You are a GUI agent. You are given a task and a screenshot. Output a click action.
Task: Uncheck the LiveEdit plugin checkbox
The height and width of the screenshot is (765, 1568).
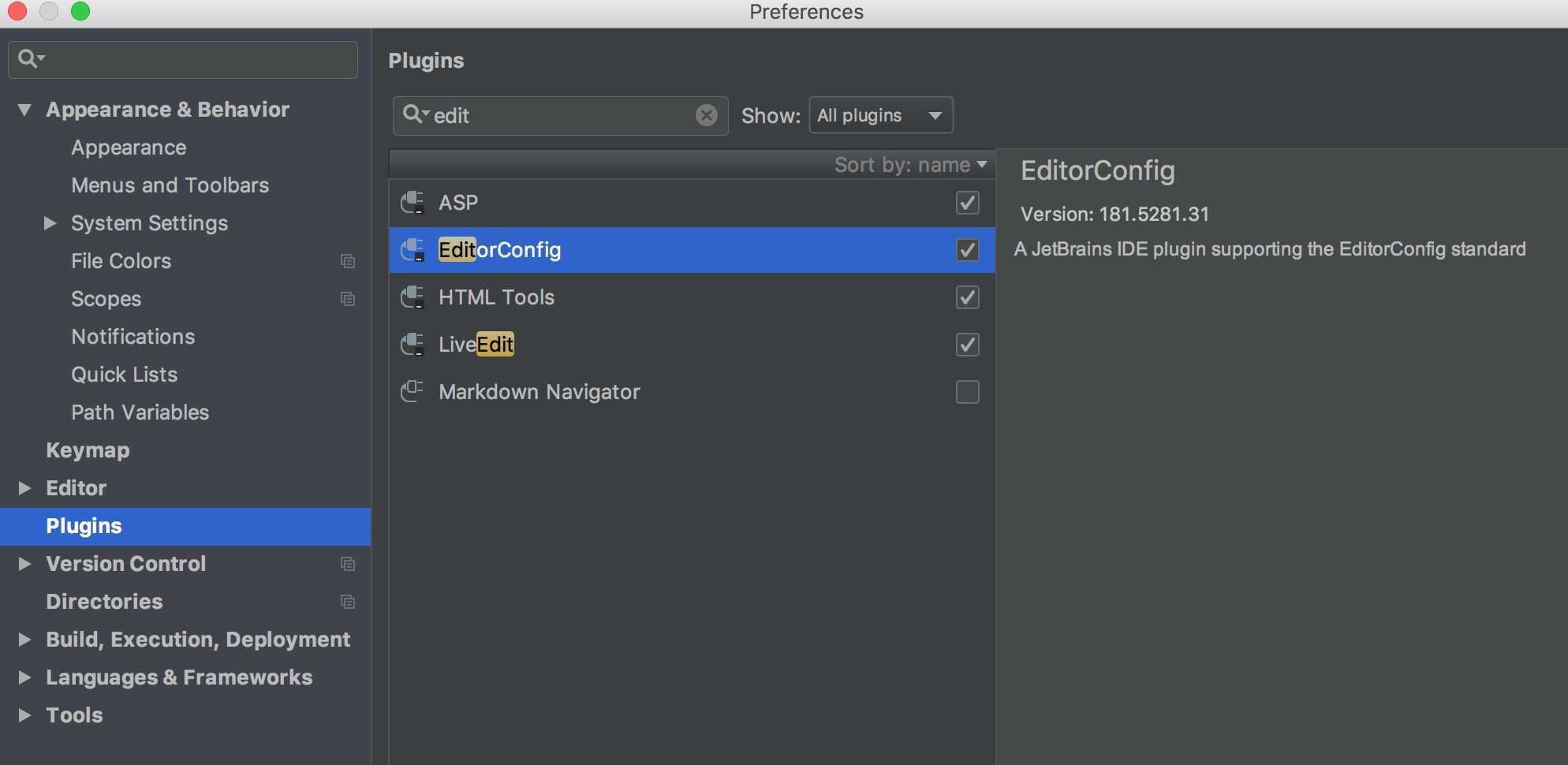pos(967,345)
